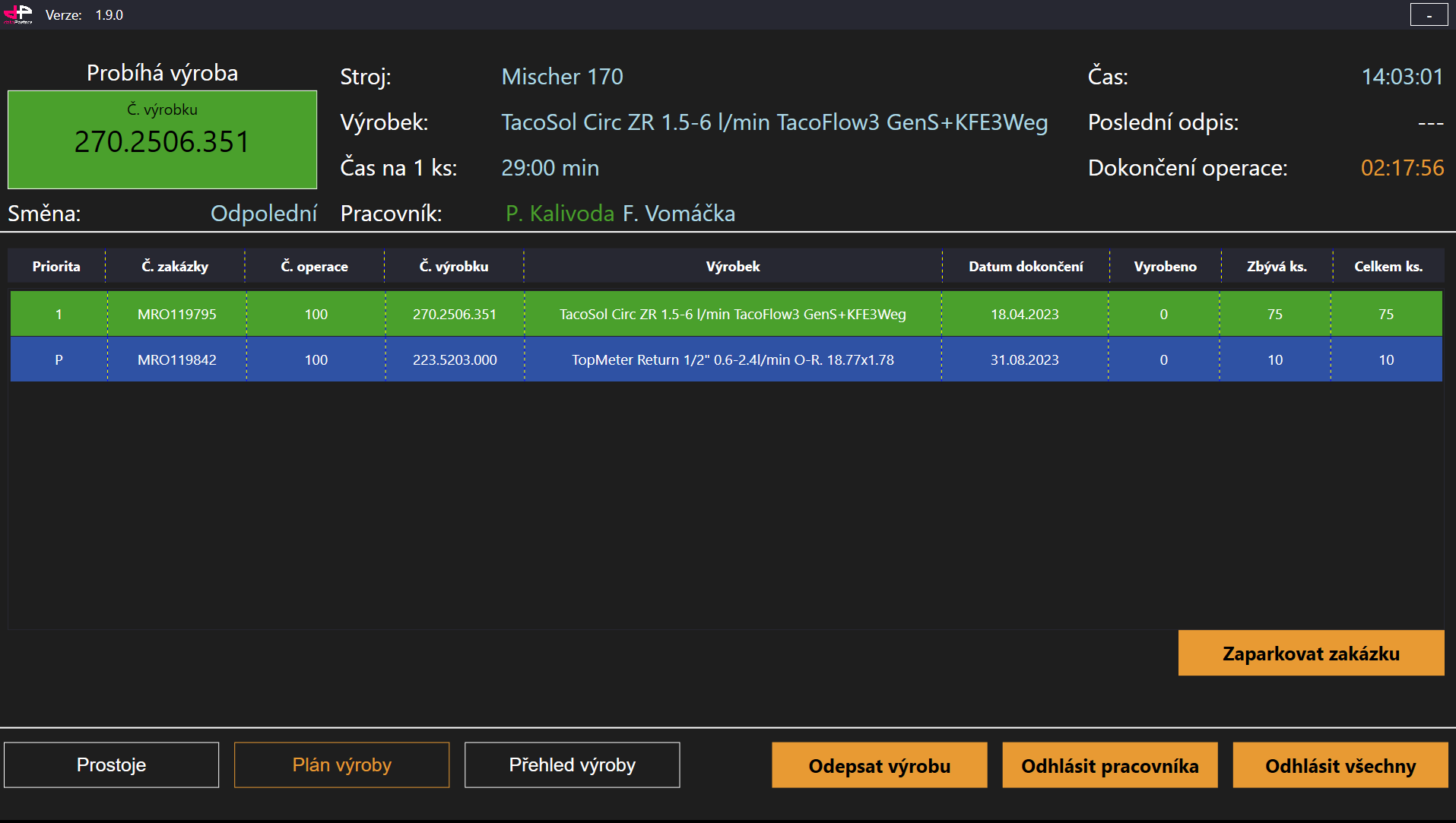Click Odepsat výrobu button
Screen dimensions: 1456x823
(x=880, y=765)
